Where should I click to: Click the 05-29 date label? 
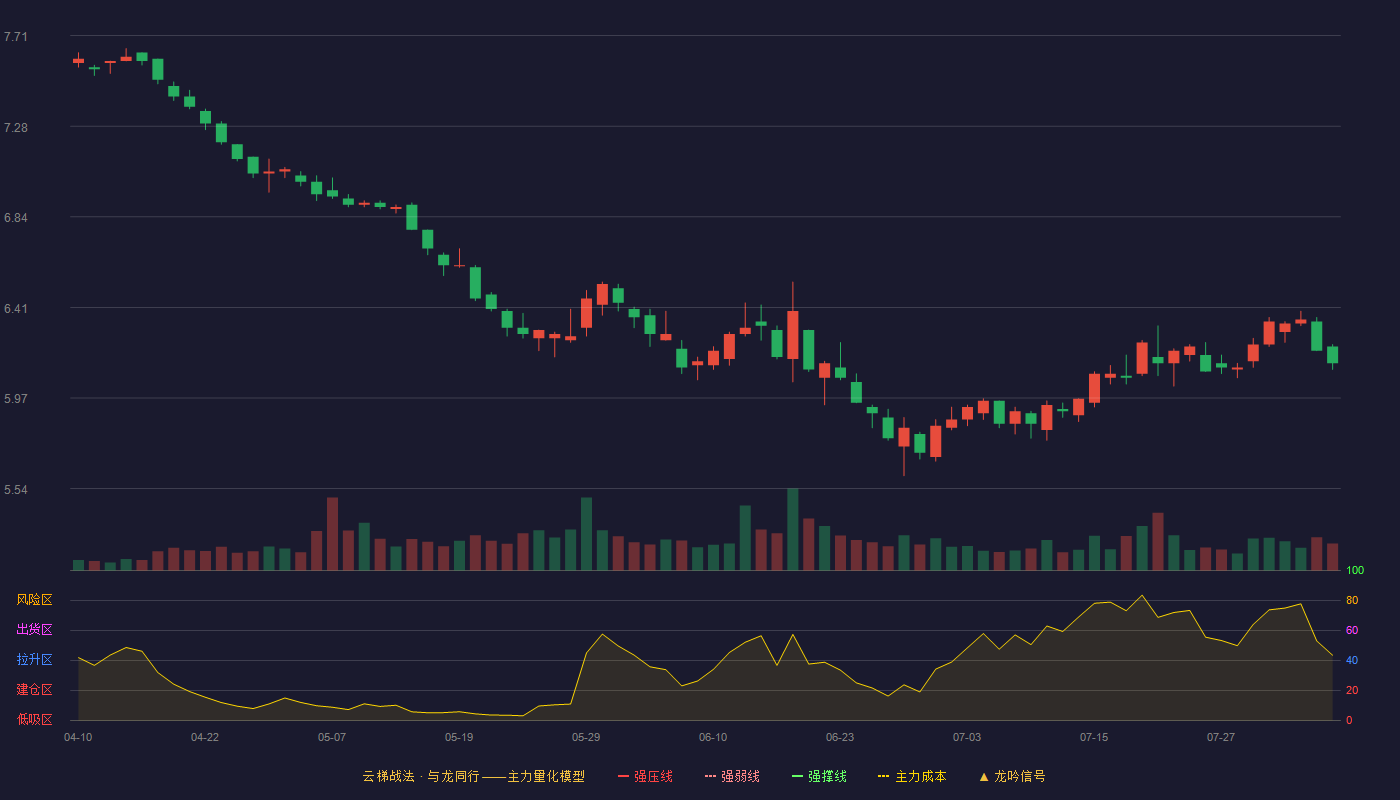click(586, 737)
